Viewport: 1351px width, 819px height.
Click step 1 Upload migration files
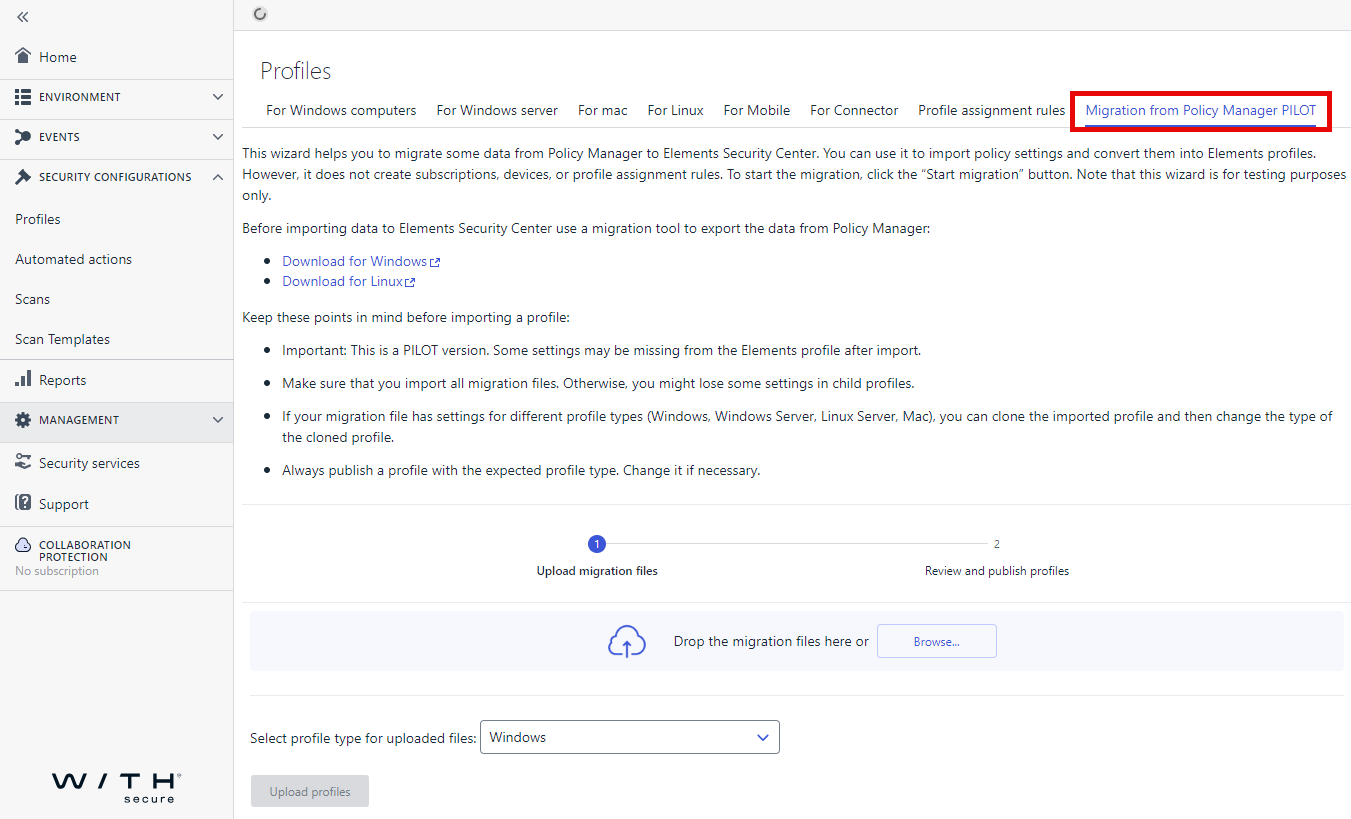(597, 557)
